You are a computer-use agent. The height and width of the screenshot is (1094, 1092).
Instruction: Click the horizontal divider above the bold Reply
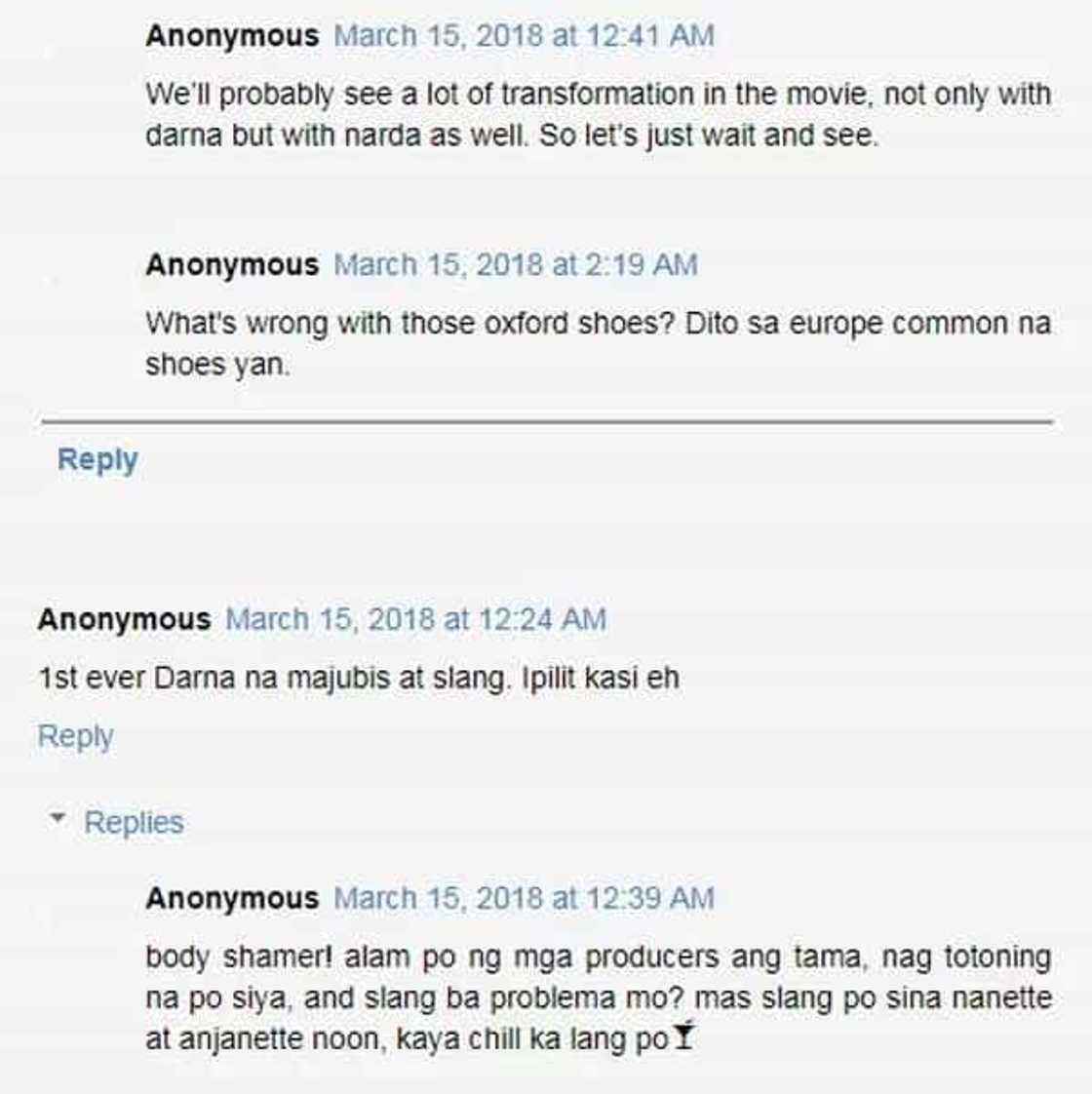pos(547,422)
